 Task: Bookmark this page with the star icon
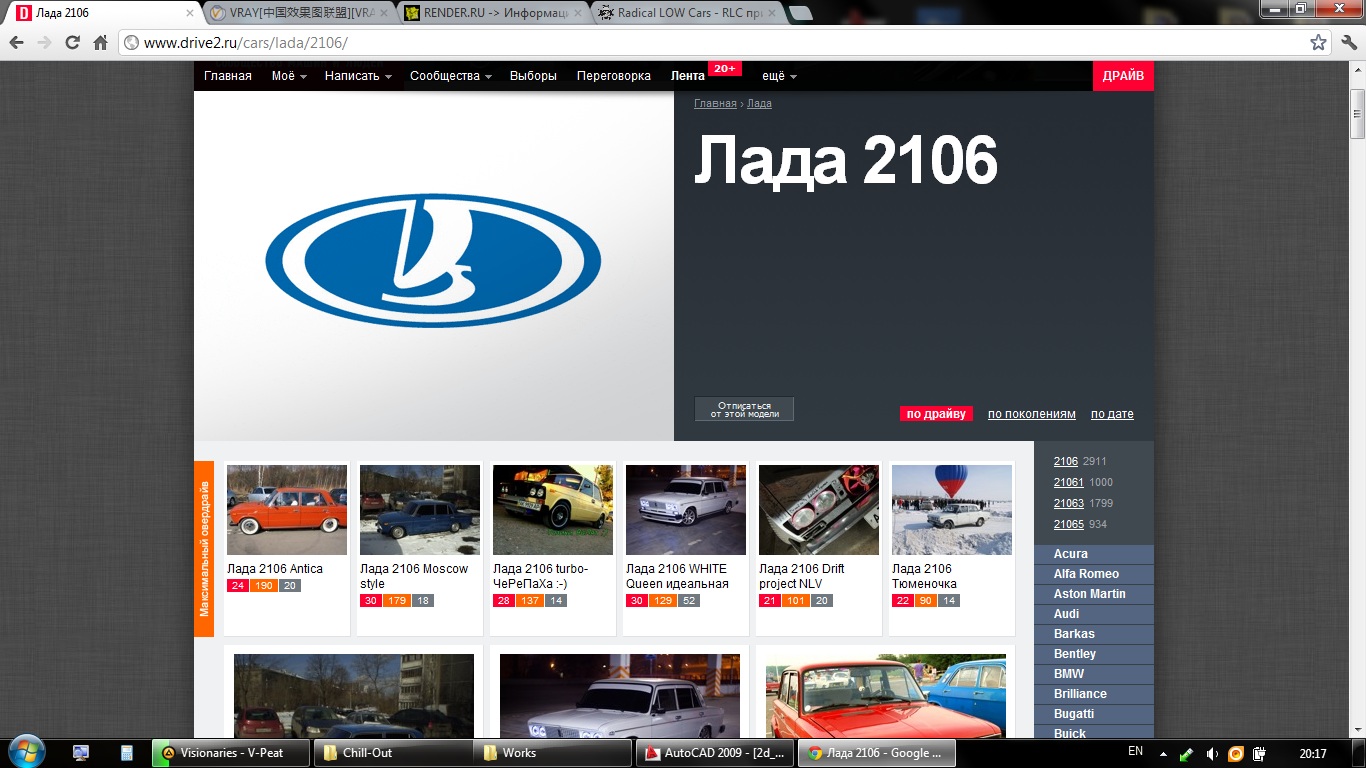(1318, 43)
